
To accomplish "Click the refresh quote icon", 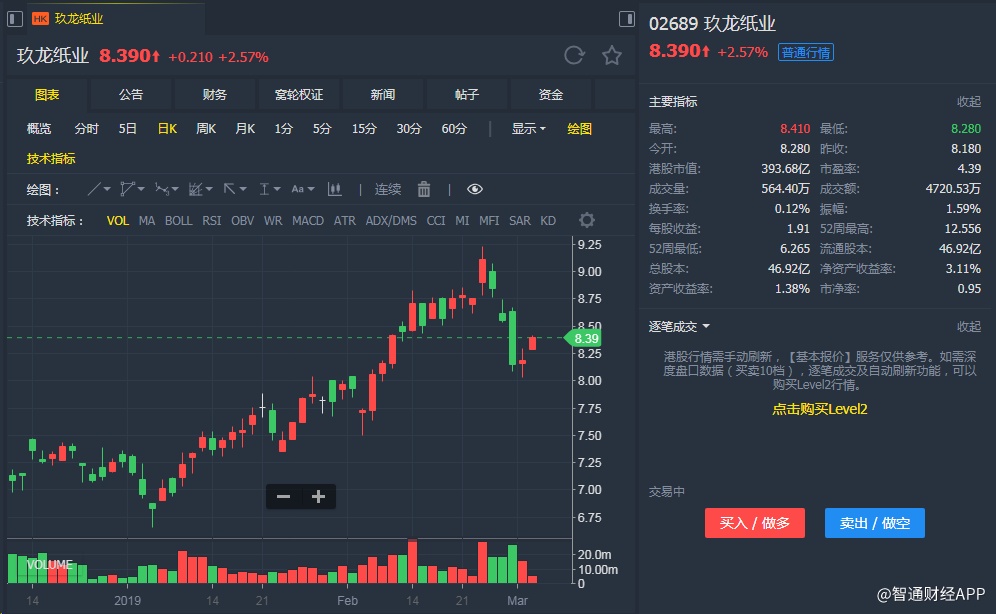I will pyautogui.click(x=574, y=56).
